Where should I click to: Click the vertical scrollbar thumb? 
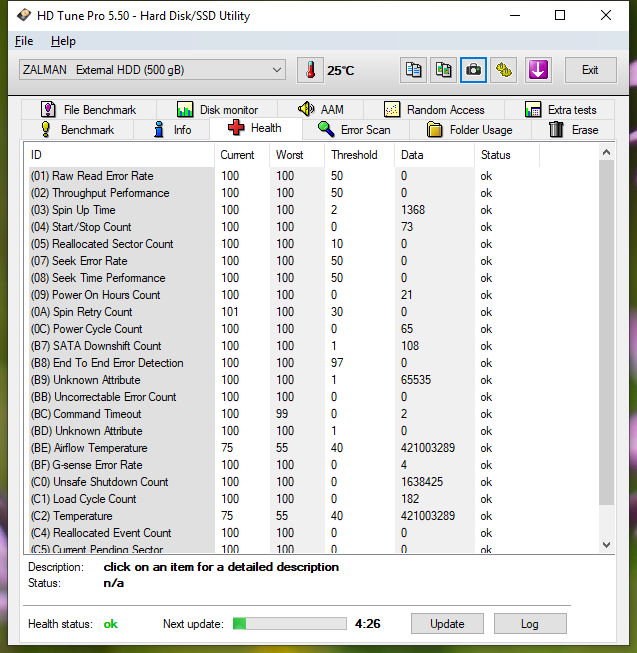[x=607, y=332]
